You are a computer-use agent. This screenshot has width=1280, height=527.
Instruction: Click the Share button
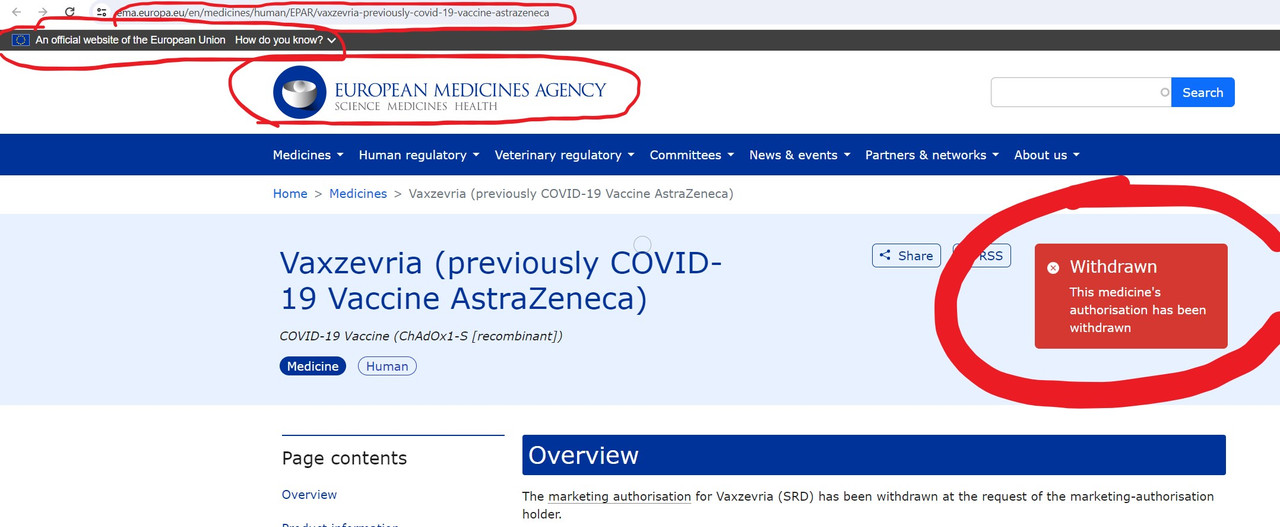pyautogui.click(x=906, y=255)
